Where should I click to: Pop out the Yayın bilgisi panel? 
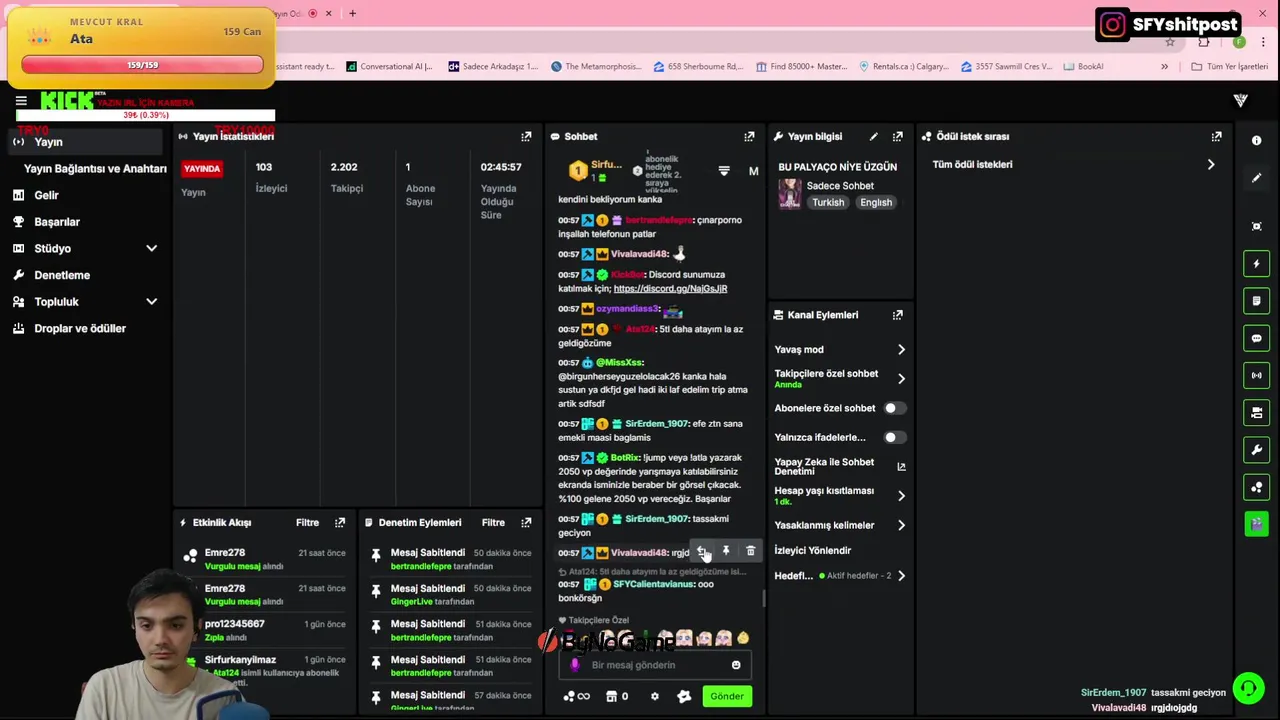[897, 136]
